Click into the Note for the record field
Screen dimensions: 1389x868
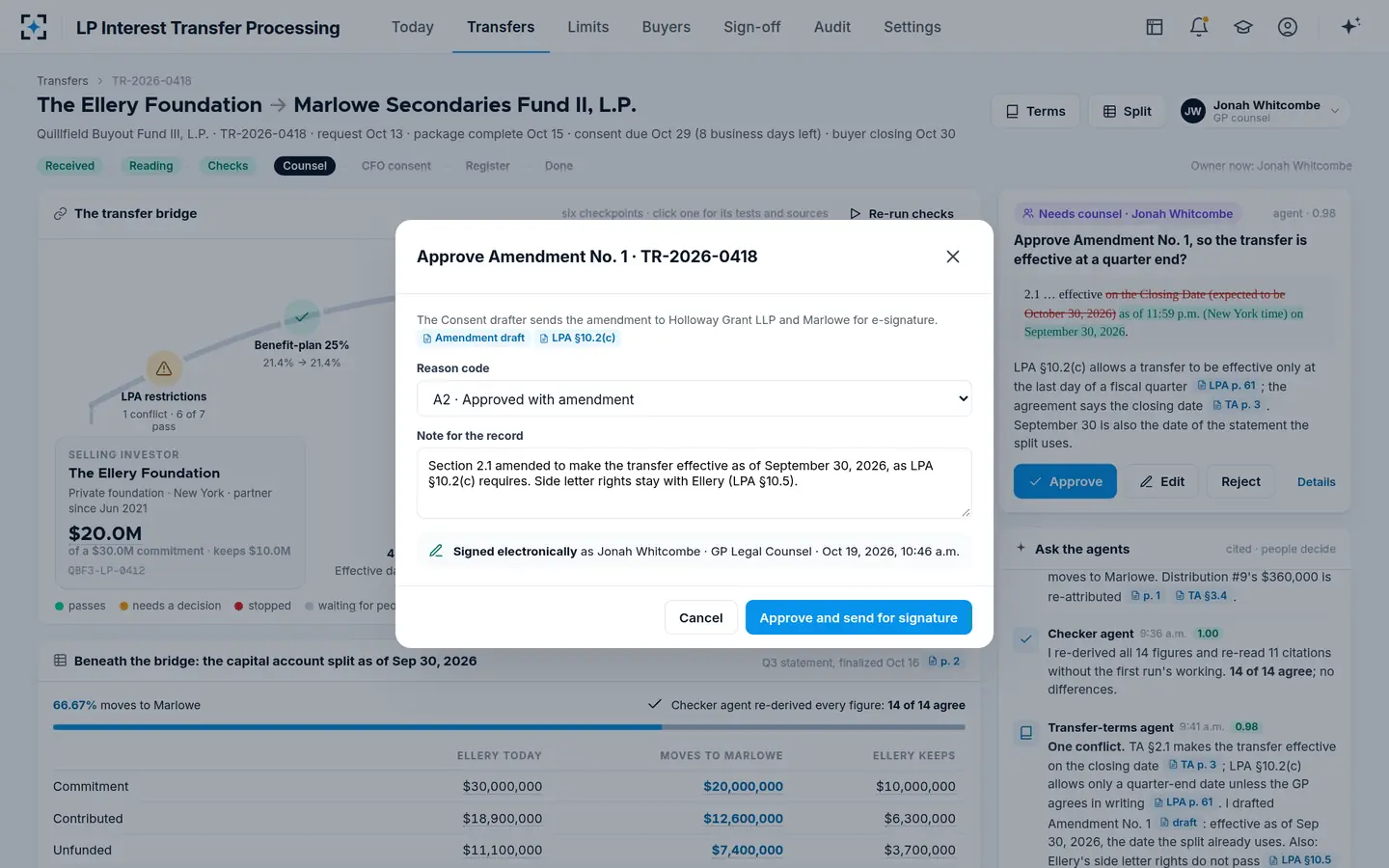pyautogui.click(x=694, y=483)
